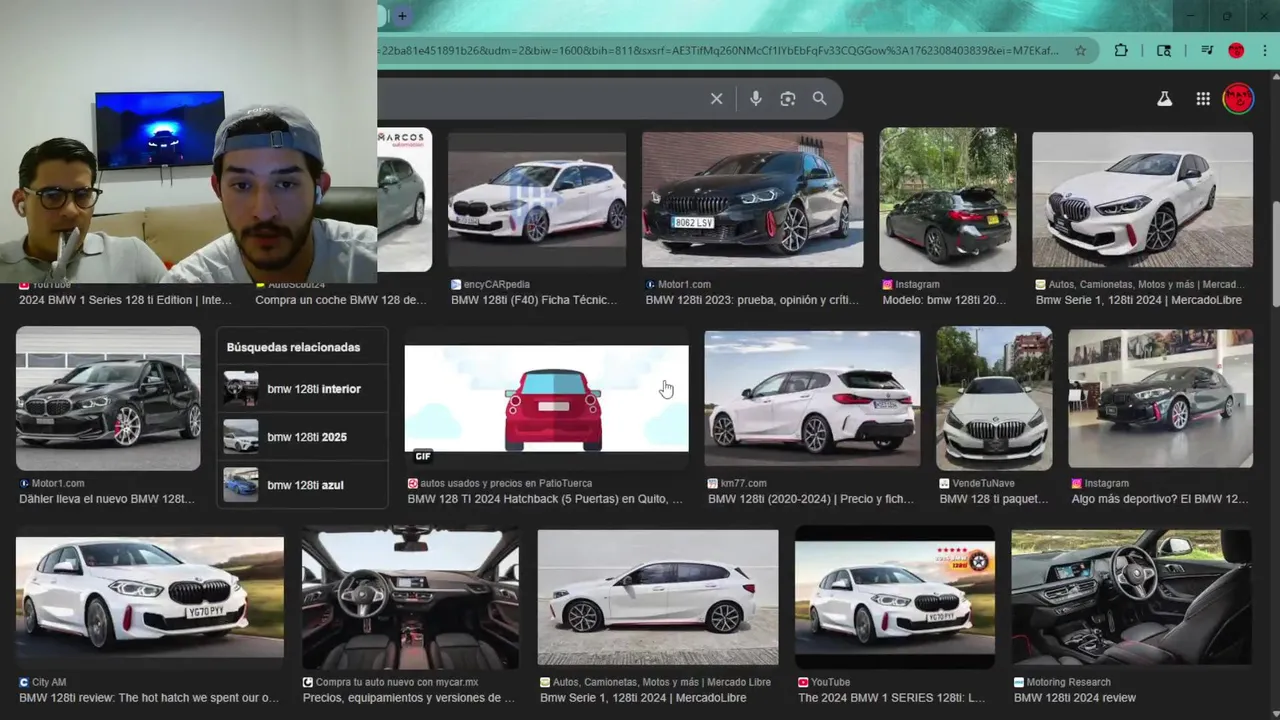Open the Dähler black BMW Motor1.com image
The height and width of the screenshot is (720, 1280).
(x=108, y=398)
